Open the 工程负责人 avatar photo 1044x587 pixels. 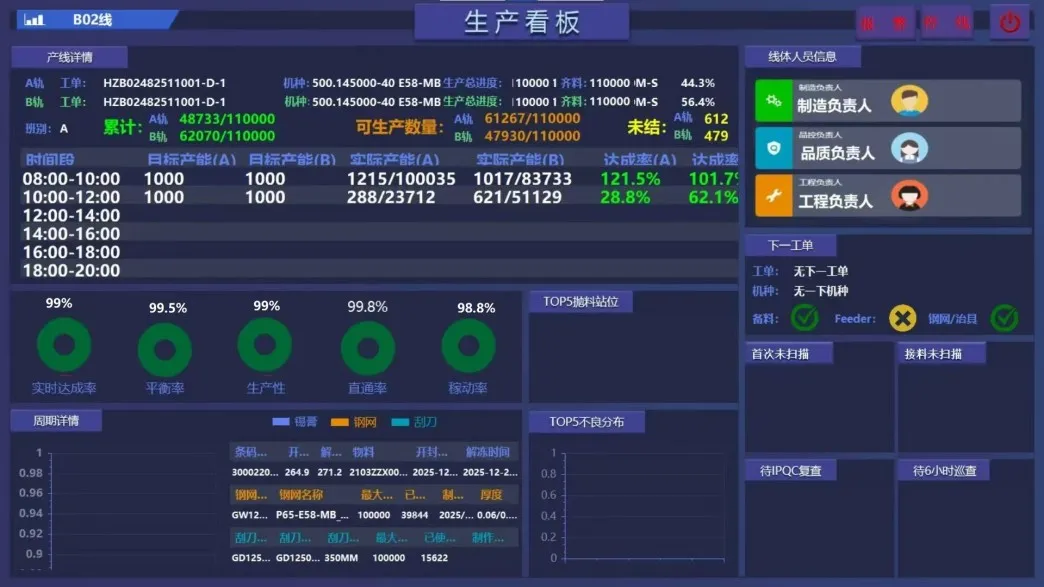coord(910,196)
